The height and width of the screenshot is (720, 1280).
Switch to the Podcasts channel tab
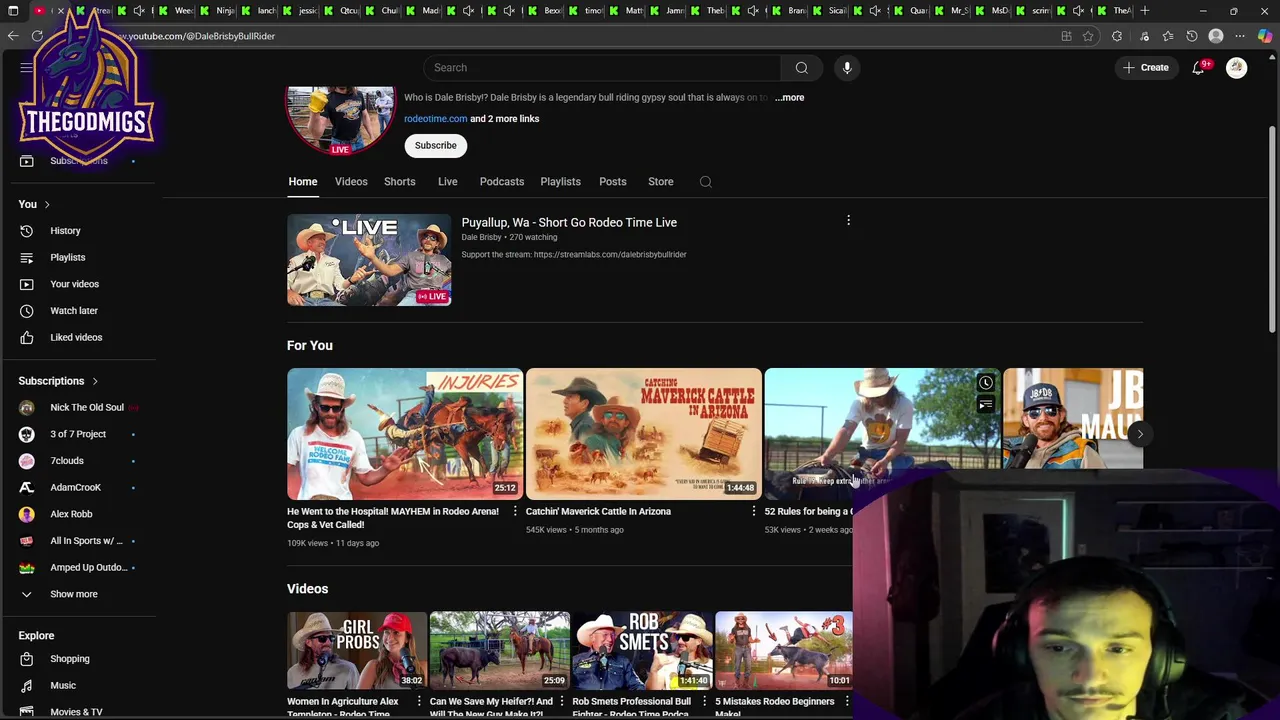[x=502, y=182]
